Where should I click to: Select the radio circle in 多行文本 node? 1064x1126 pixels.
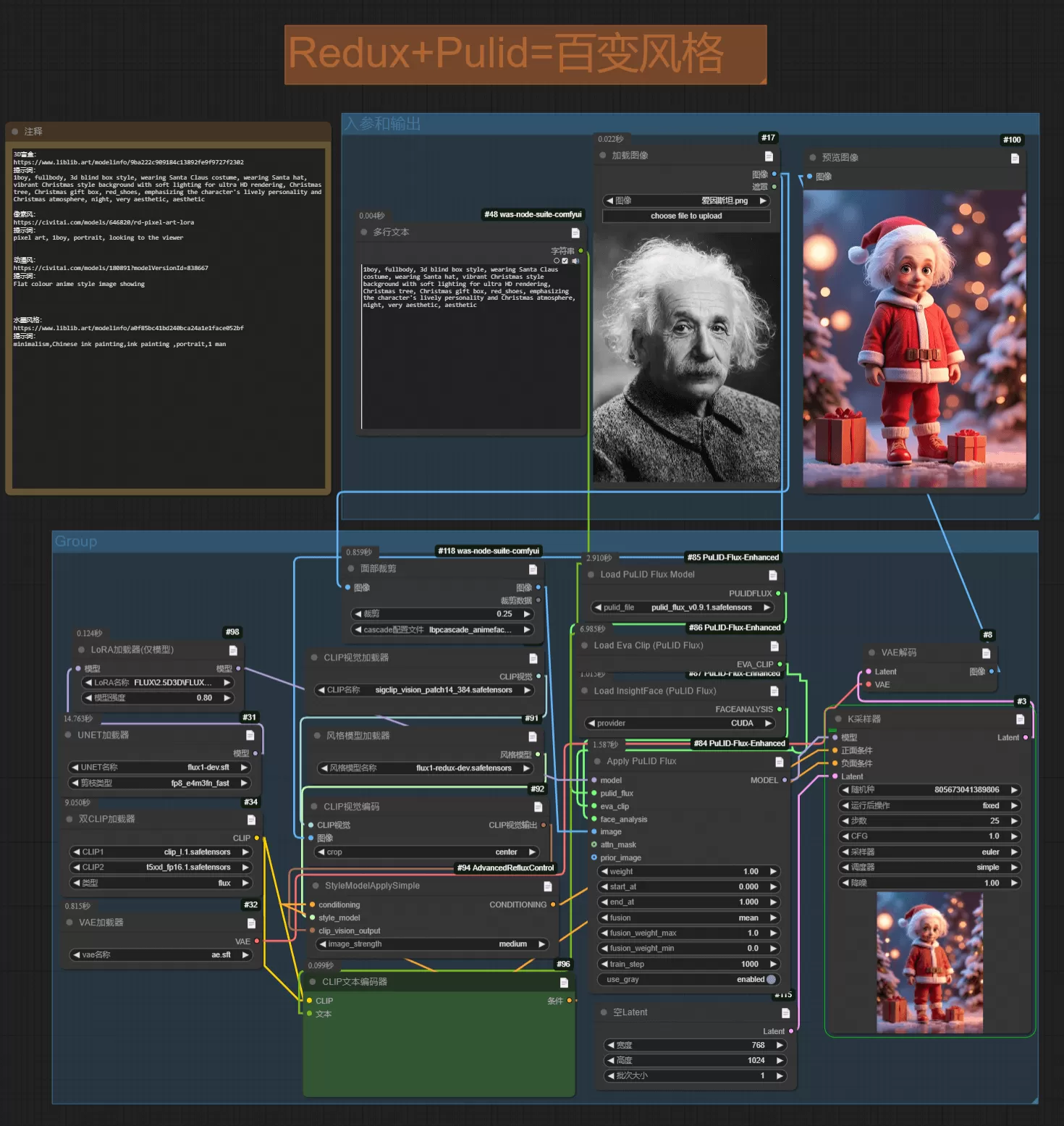click(557, 261)
